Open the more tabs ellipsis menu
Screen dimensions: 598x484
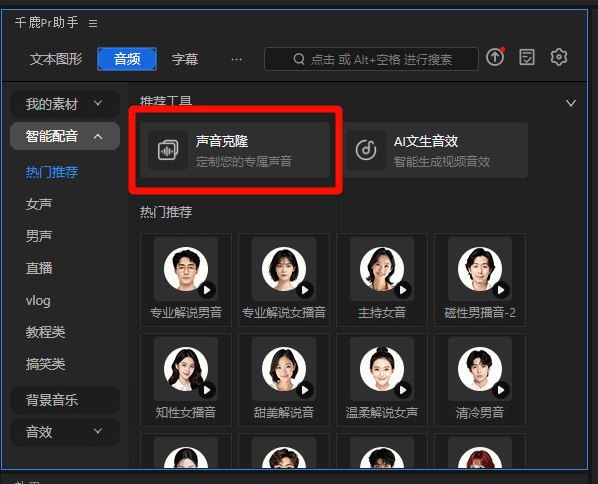(x=236, y=59)
